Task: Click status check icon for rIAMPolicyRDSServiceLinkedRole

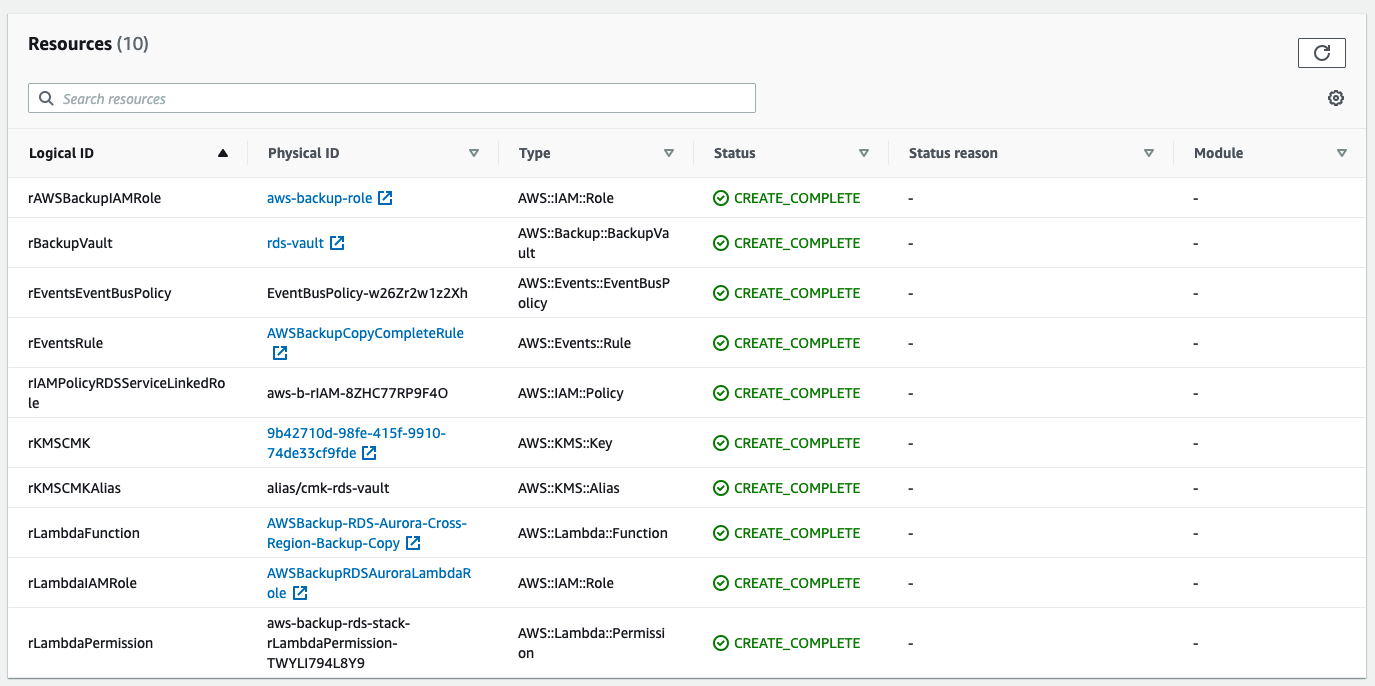Action: pos(721,393)
